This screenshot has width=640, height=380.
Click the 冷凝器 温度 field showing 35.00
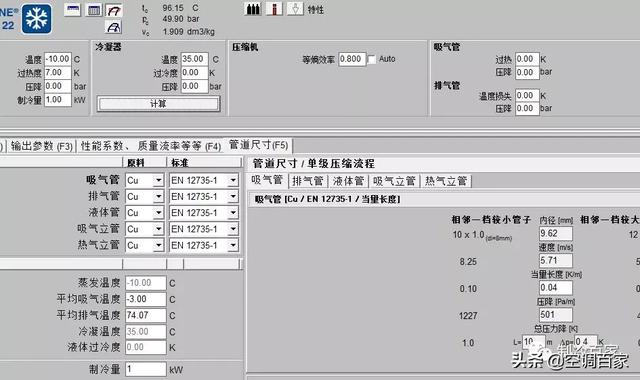point(195,59)
